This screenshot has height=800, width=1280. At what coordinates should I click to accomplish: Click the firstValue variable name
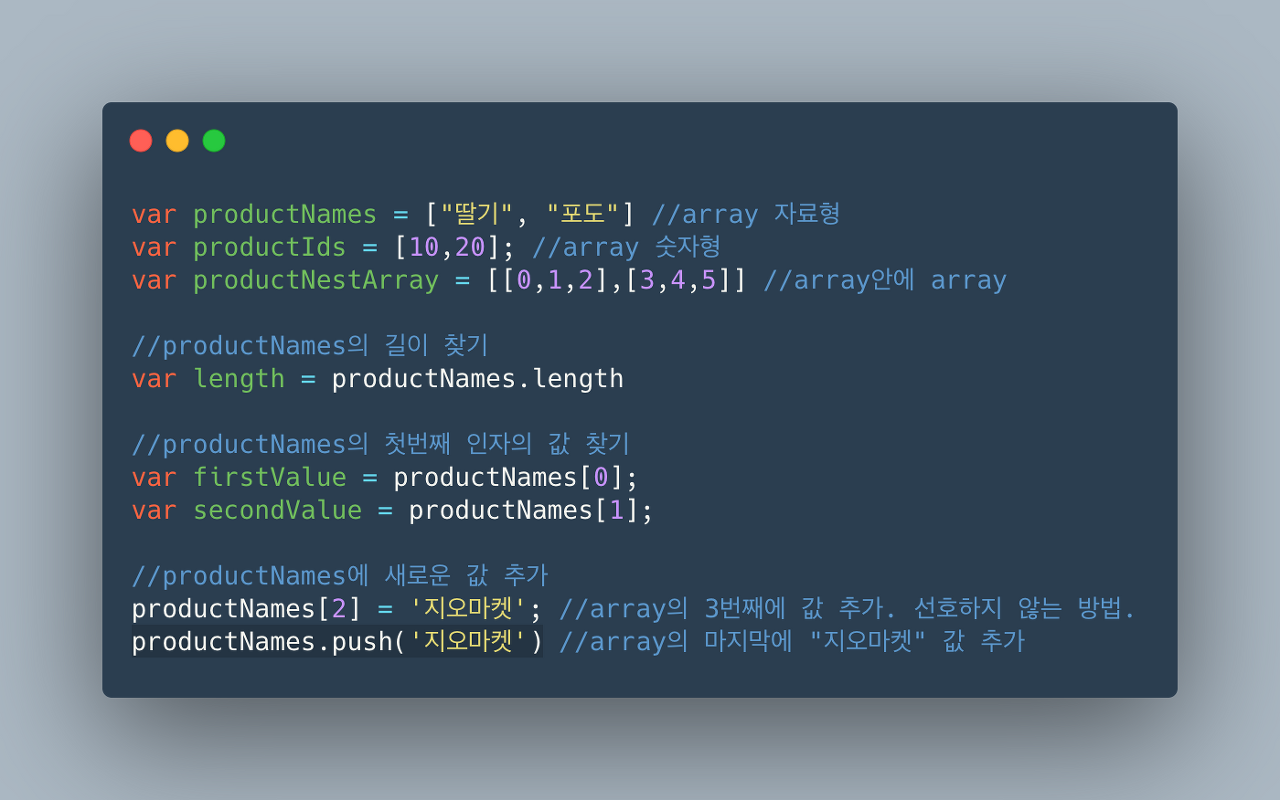[269, 477]
